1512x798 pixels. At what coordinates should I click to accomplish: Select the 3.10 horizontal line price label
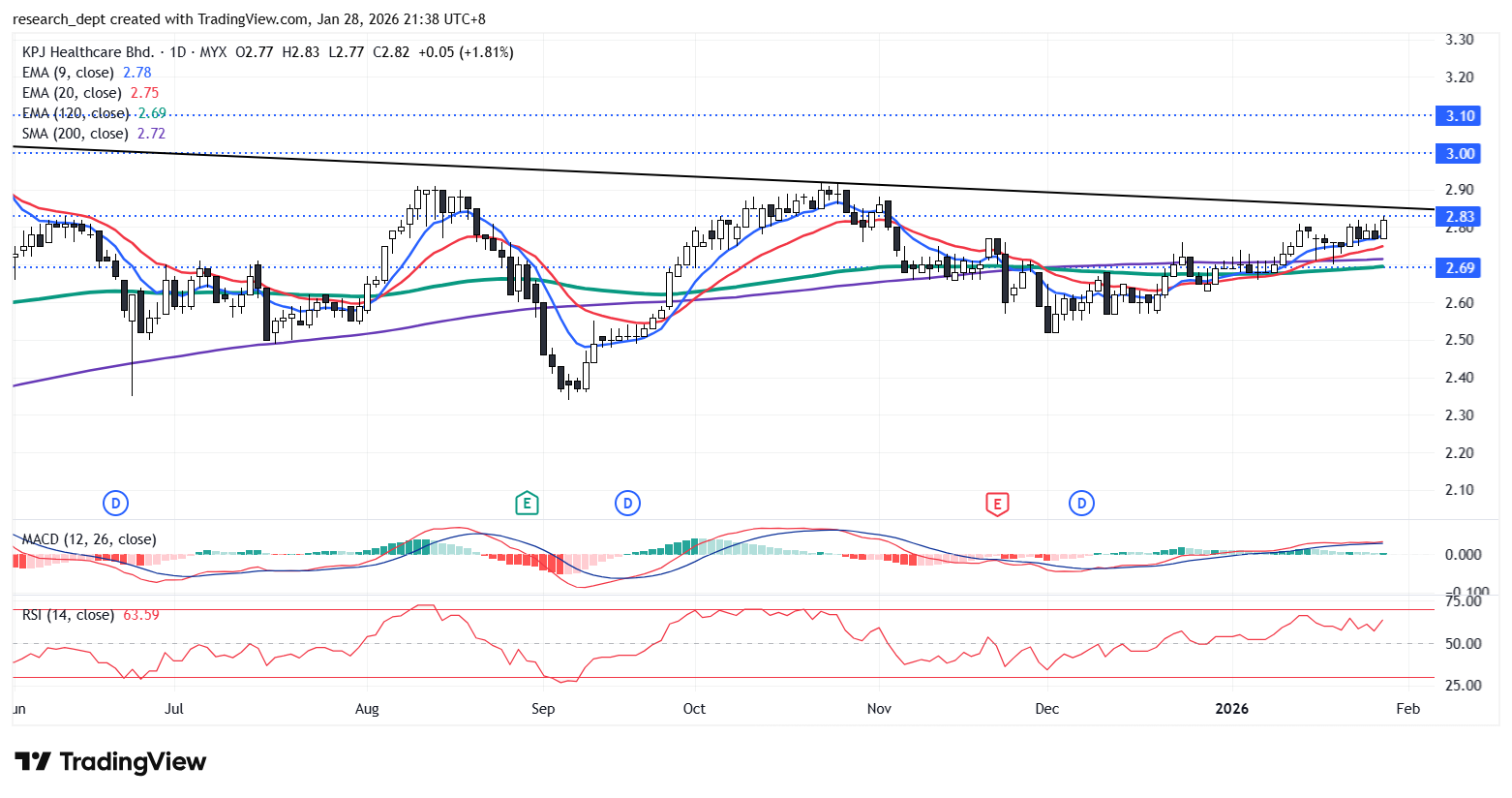click(x=1460, y=116)
